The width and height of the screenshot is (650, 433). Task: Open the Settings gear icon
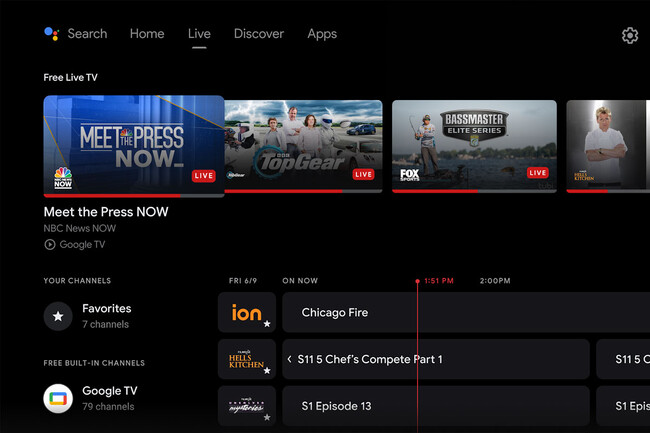pyautogui.click(x=630, y=36)
